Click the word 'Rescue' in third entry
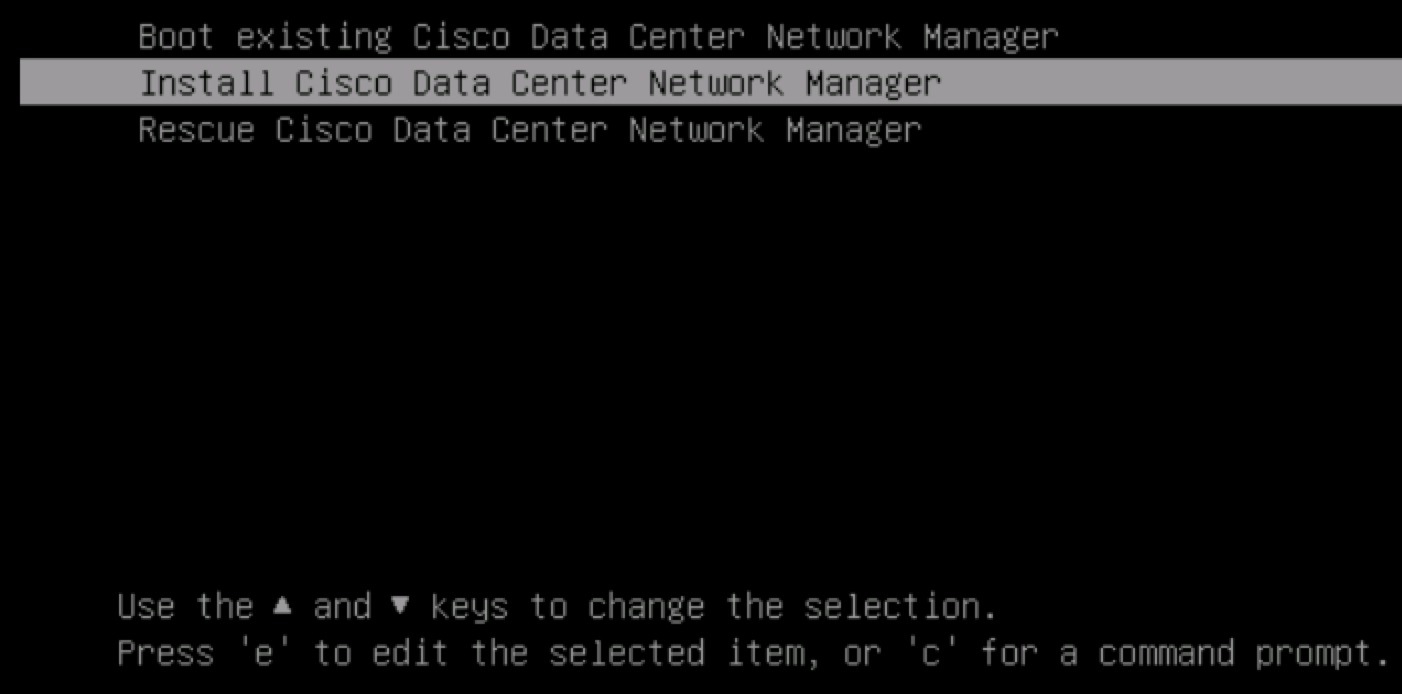This screenshot has width=1402, height=694. point(198,130)
